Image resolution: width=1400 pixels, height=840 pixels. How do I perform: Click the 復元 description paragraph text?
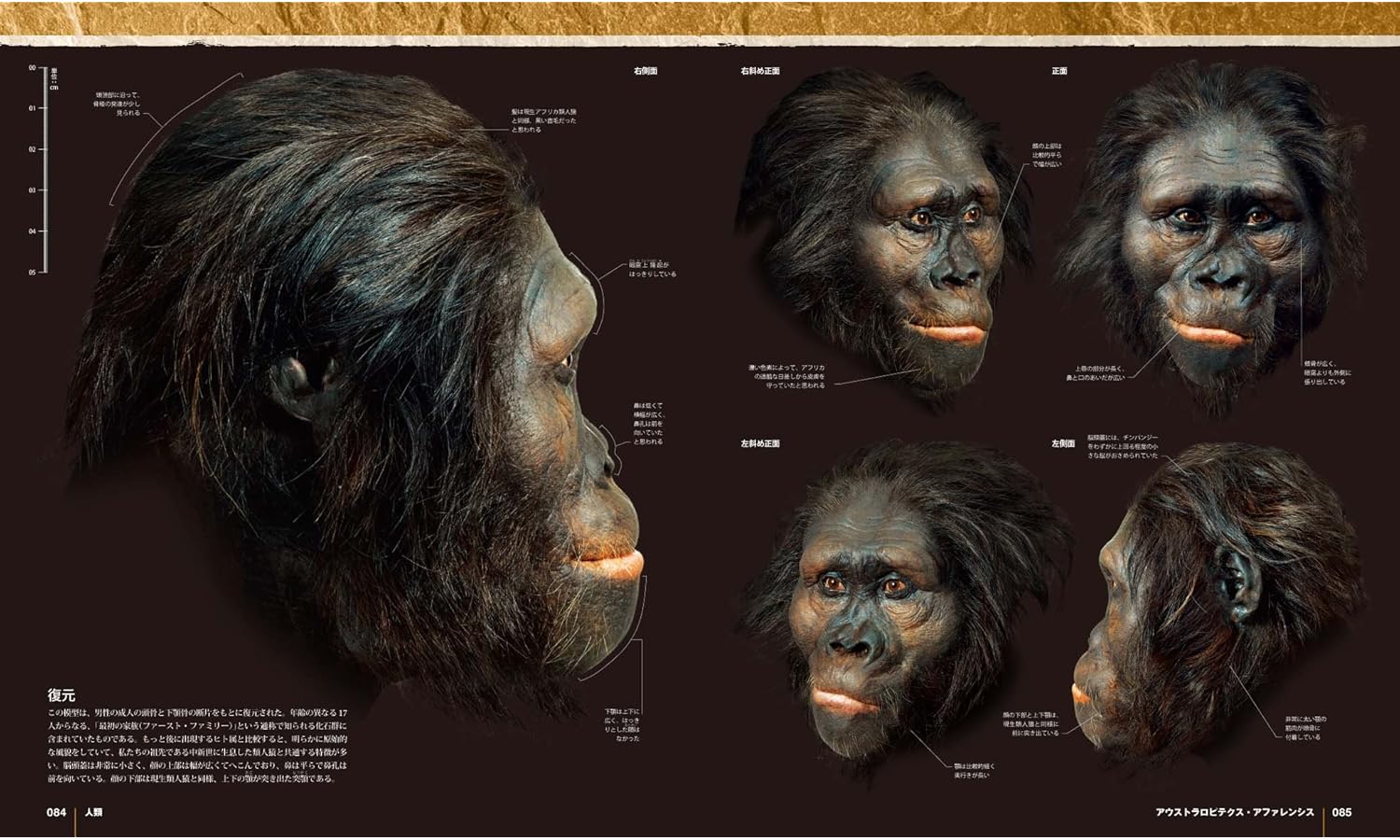198,745
